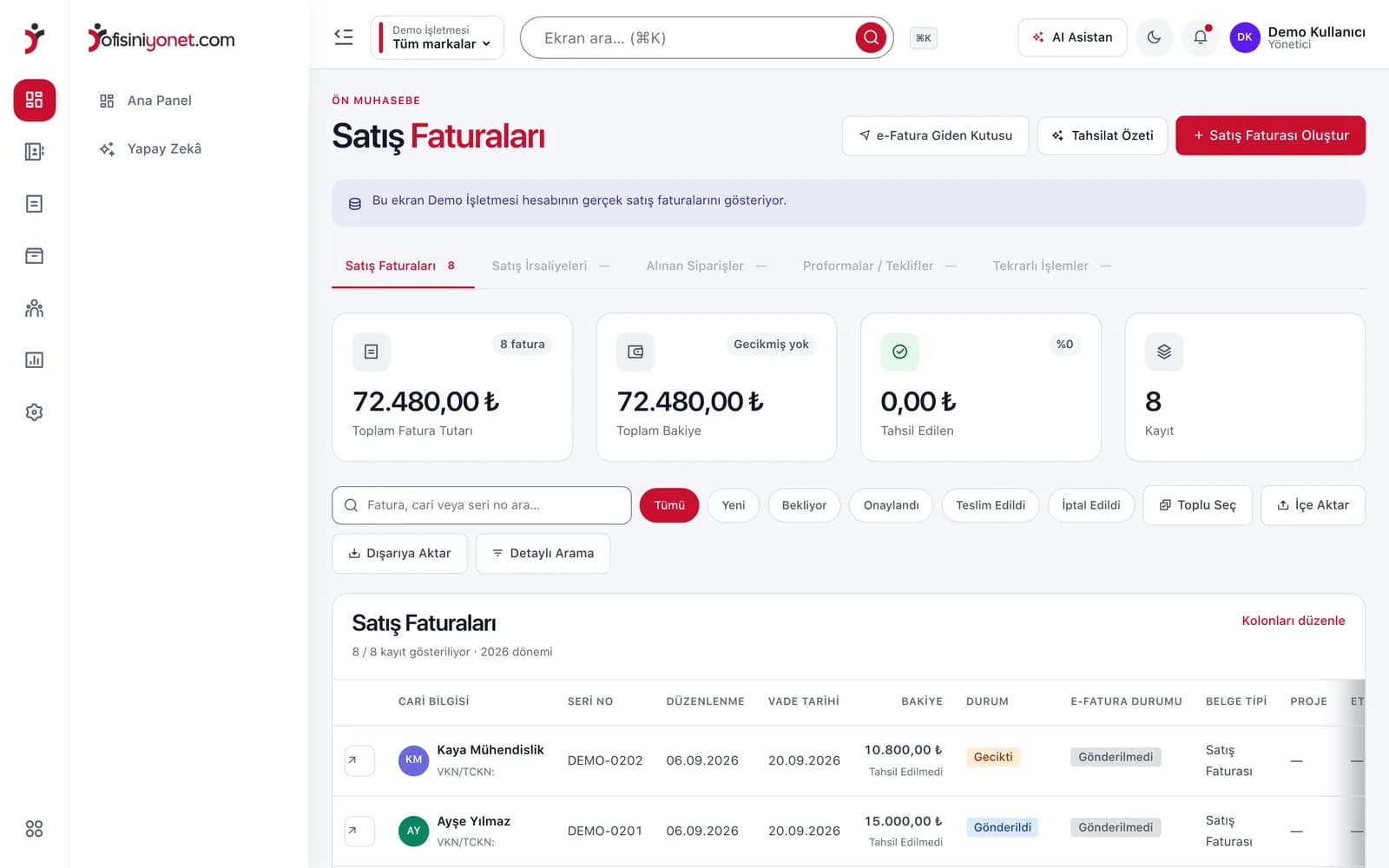Click the red search magnifier button
The width and height of the screenshot is (1389, 868).
[871, 37]
